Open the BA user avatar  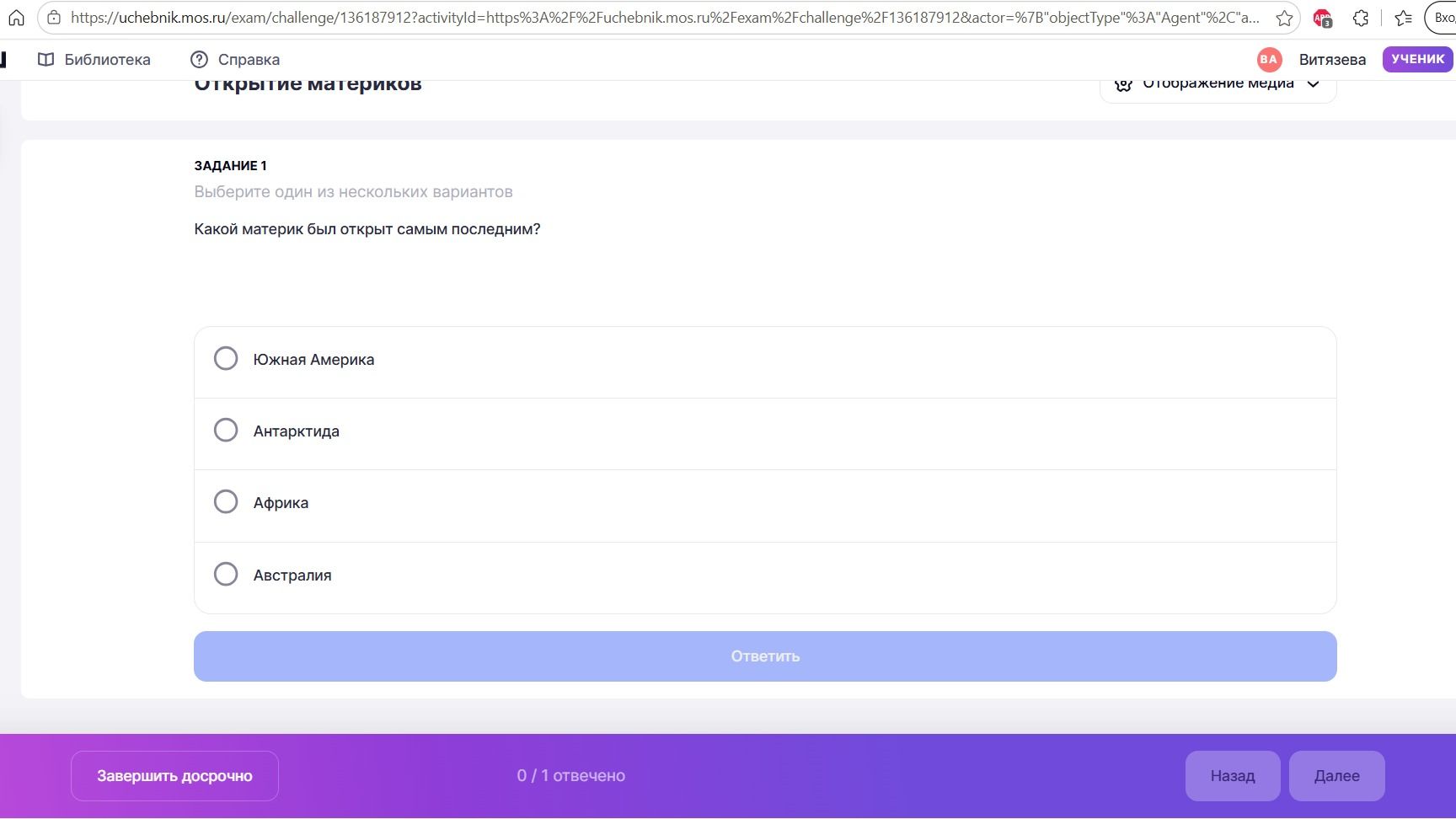pyautogui.click(x=1269, y=59)
